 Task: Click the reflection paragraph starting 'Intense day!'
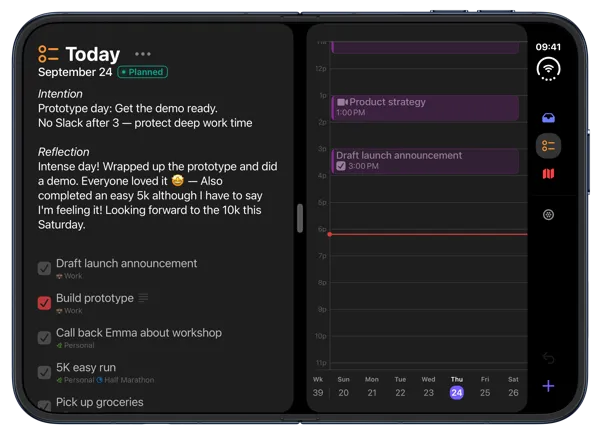[x=158, y=196]
